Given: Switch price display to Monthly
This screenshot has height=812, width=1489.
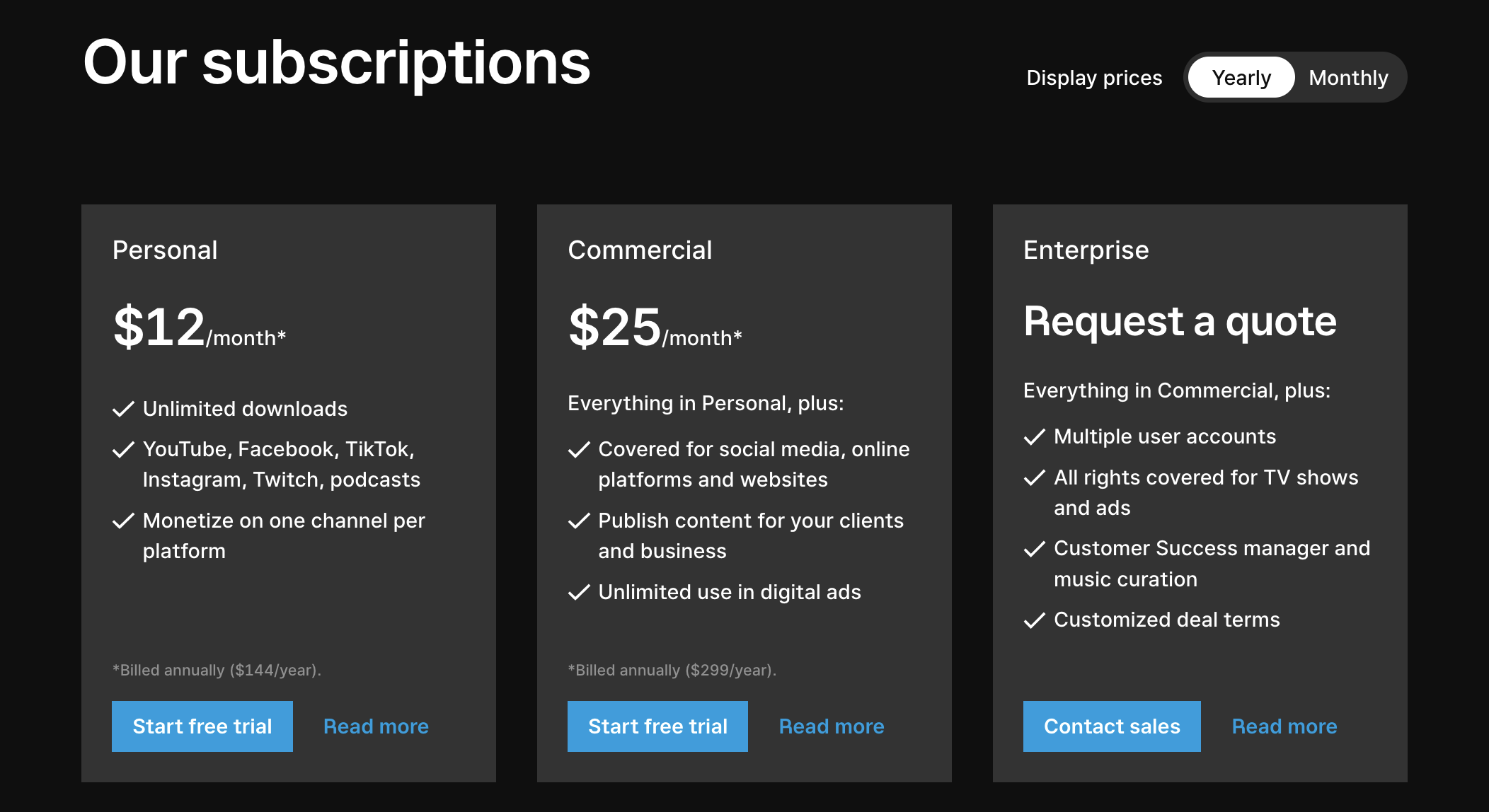Looking at the screenshot, I should pos(1347,78).
